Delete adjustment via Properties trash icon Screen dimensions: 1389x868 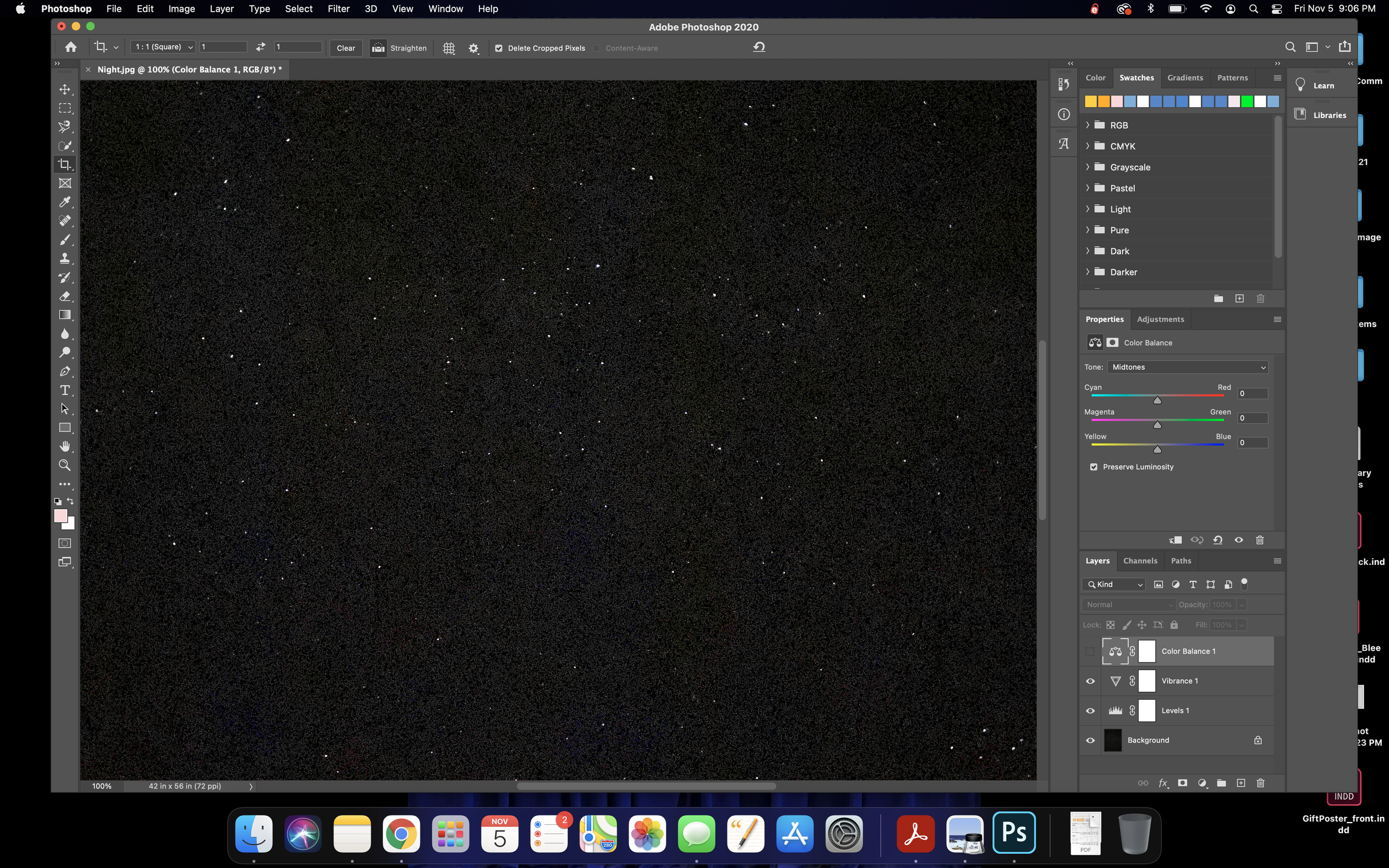coord(1259,540)
